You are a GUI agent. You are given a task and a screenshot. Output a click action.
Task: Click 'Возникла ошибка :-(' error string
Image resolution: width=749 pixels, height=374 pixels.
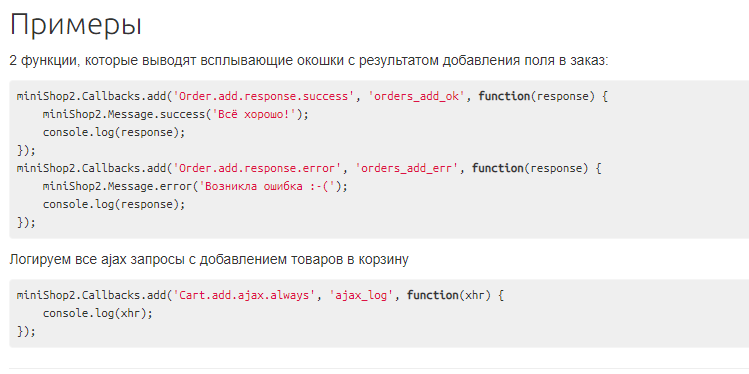pos(268,186)
